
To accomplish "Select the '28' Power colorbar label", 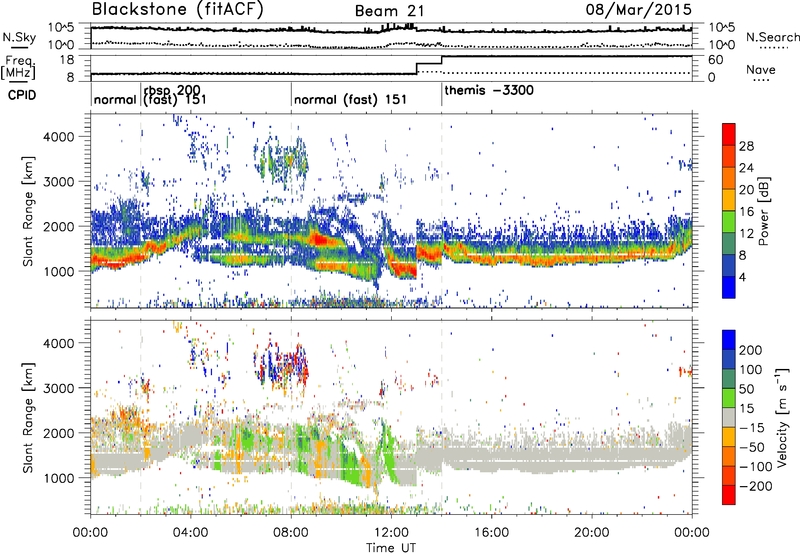I will (x=746, y=146).
